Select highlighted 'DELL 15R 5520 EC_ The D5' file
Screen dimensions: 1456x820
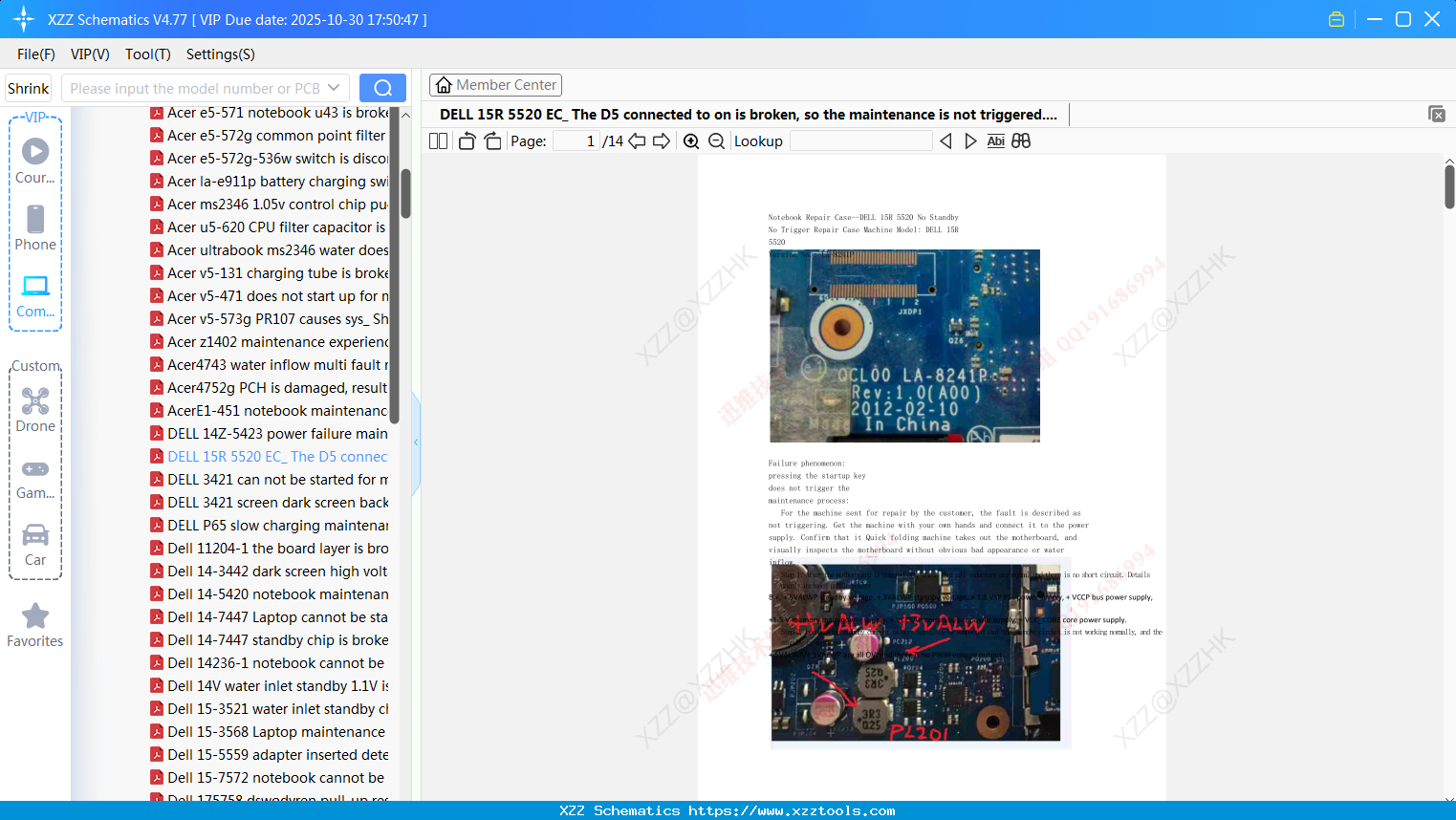pos(270,457)
